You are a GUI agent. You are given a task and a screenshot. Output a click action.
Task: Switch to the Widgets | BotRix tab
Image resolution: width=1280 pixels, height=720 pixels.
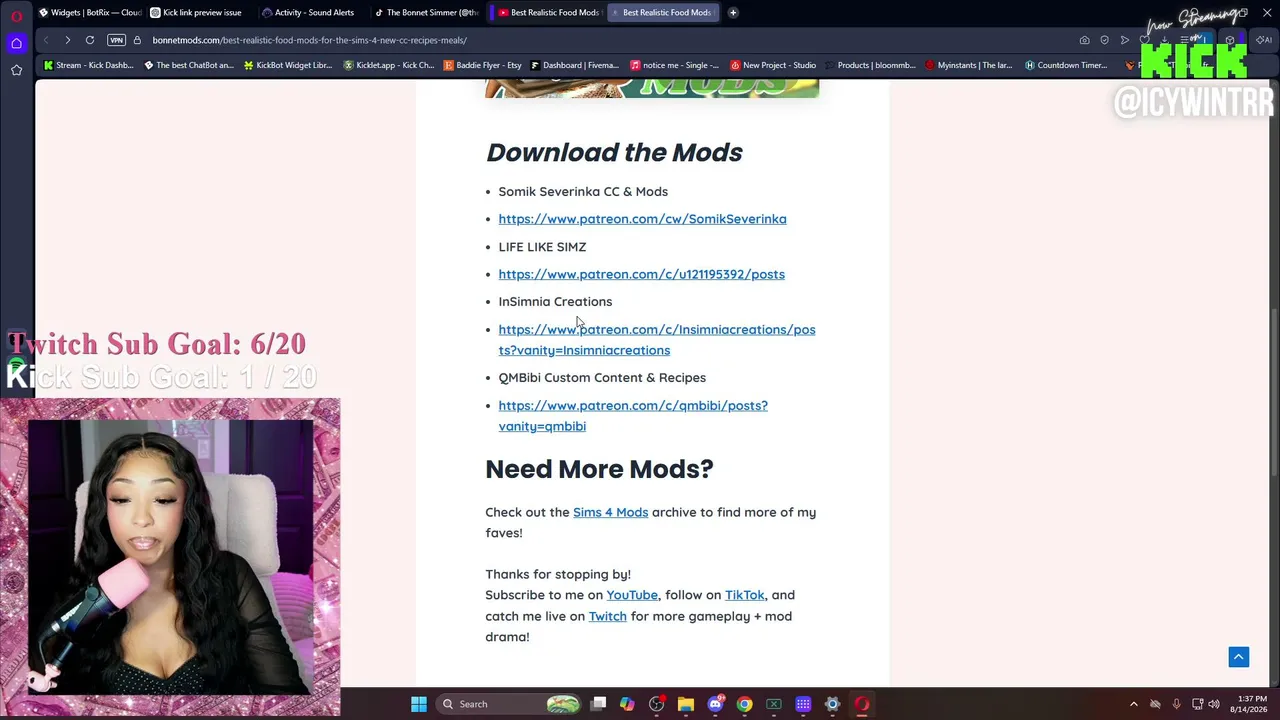click(x=90, y=13)
